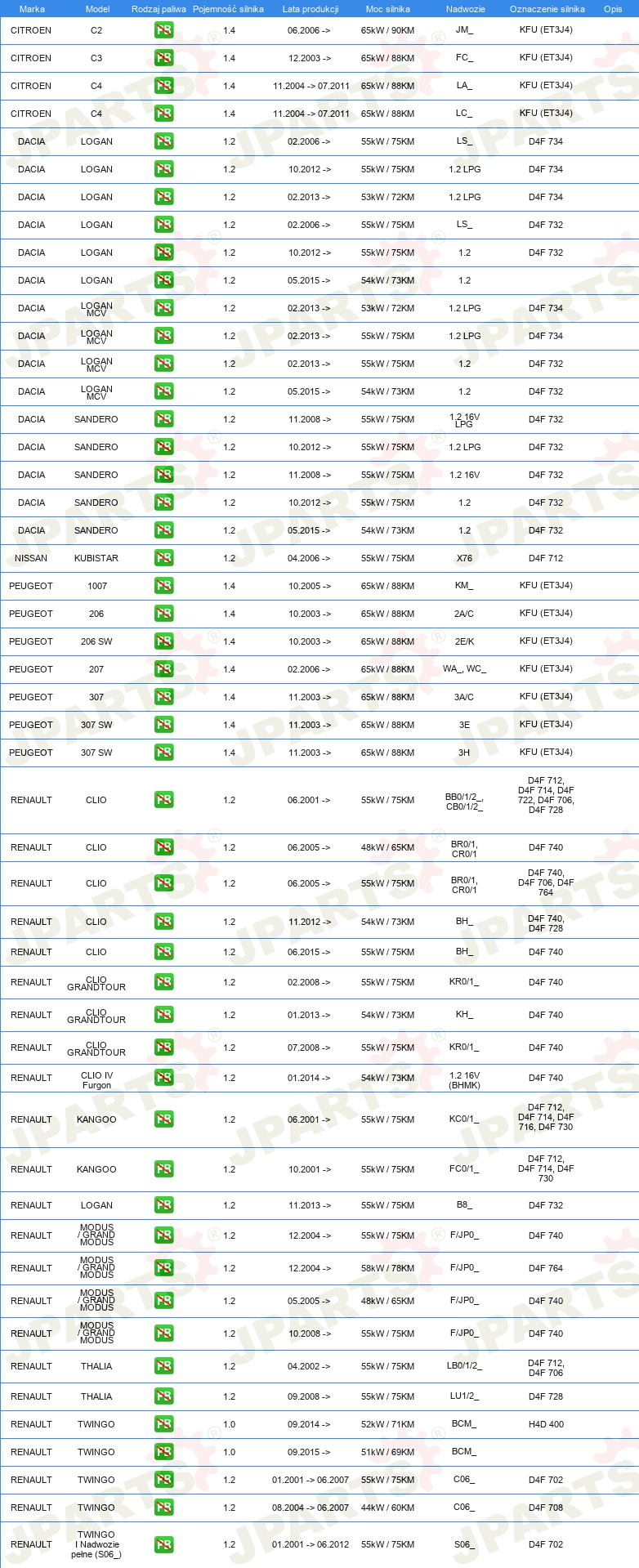
Task: Click the 09.2014 -> production date cell
Action: 309,1424
